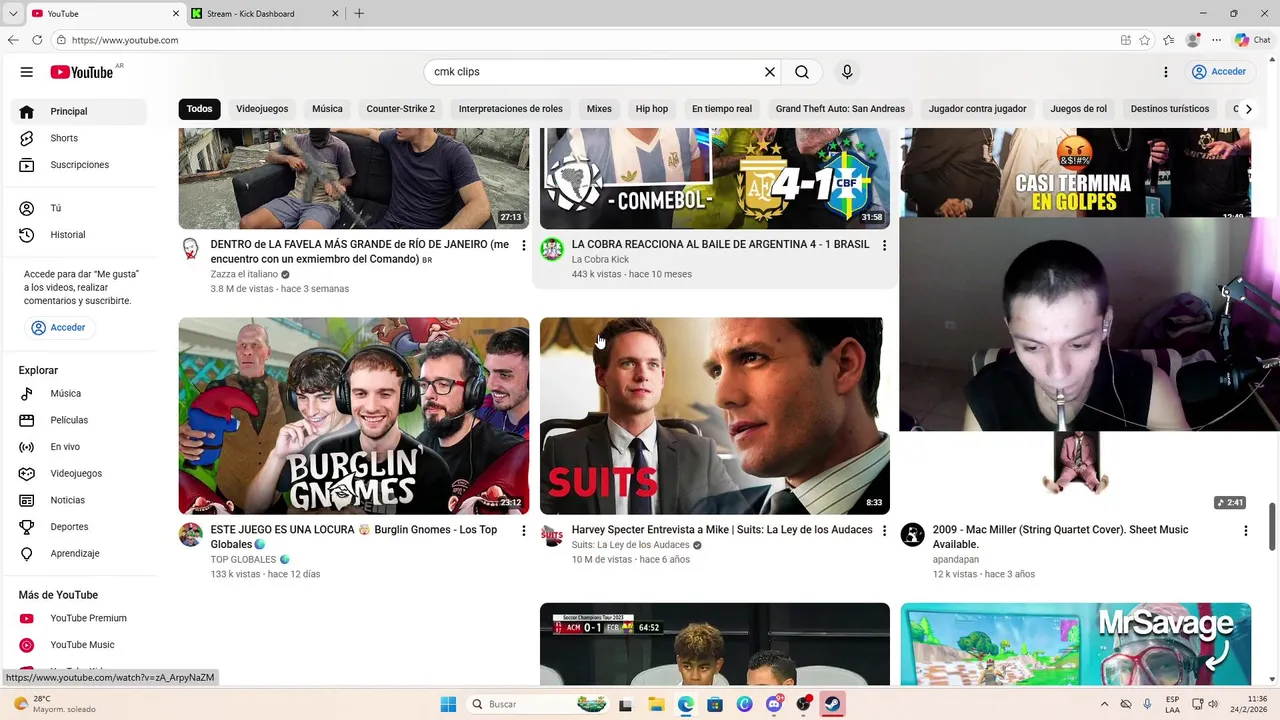Select the Counter-Strike 2 filter chip
The height and width of the screenshot is (720, 1280).
(400, 109)
